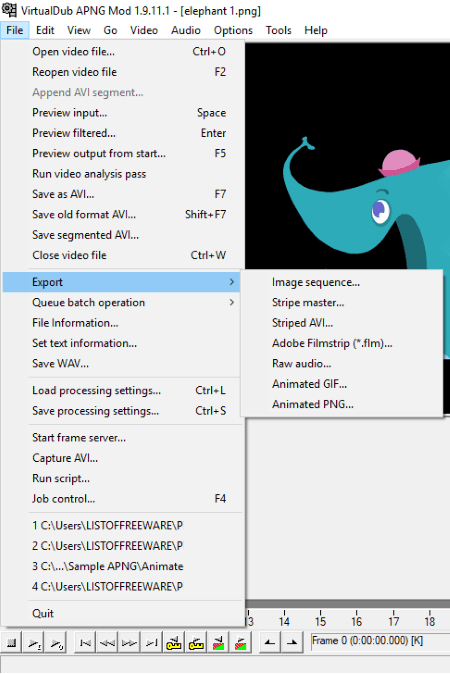
Task: Go to previous key frame
Action: click(x=174, y=643)
